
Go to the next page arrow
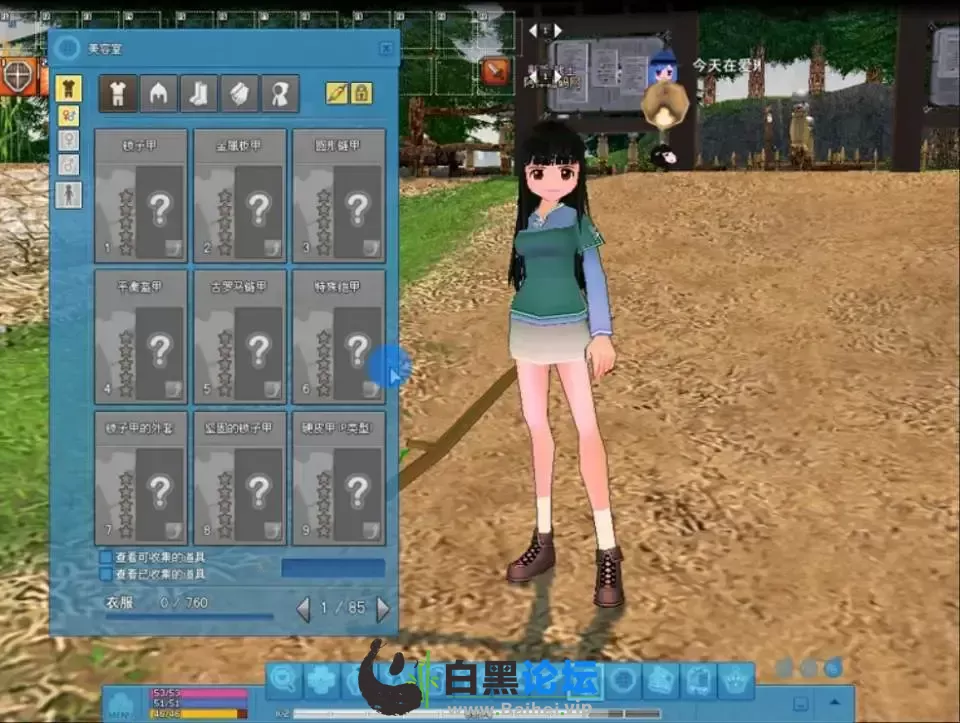[x=383, y=609]
